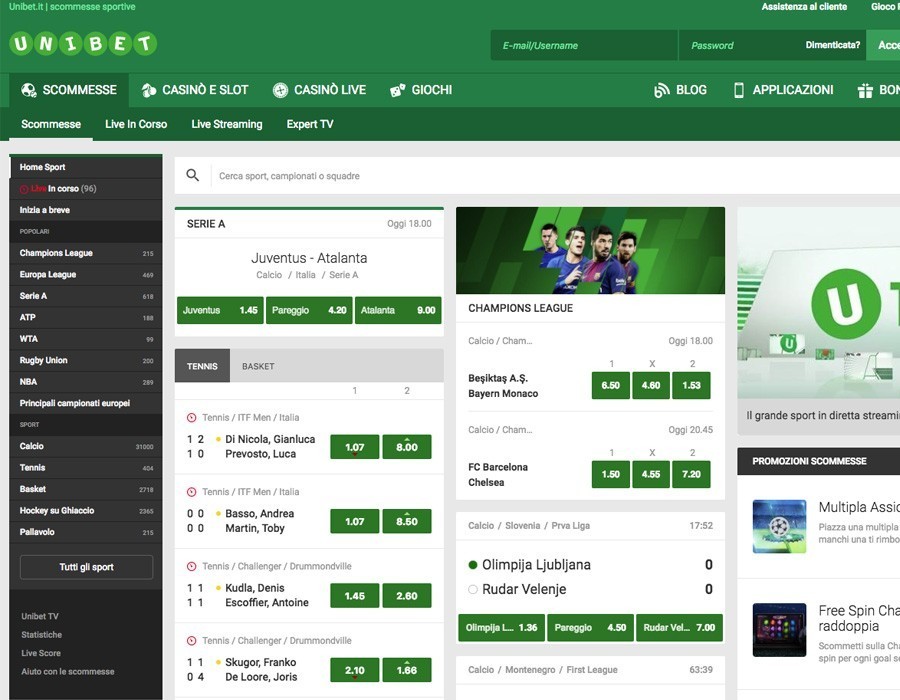Open Live in corso (96) sidebar item
Screen dimensions: 900x700
[x=86, y=189]
